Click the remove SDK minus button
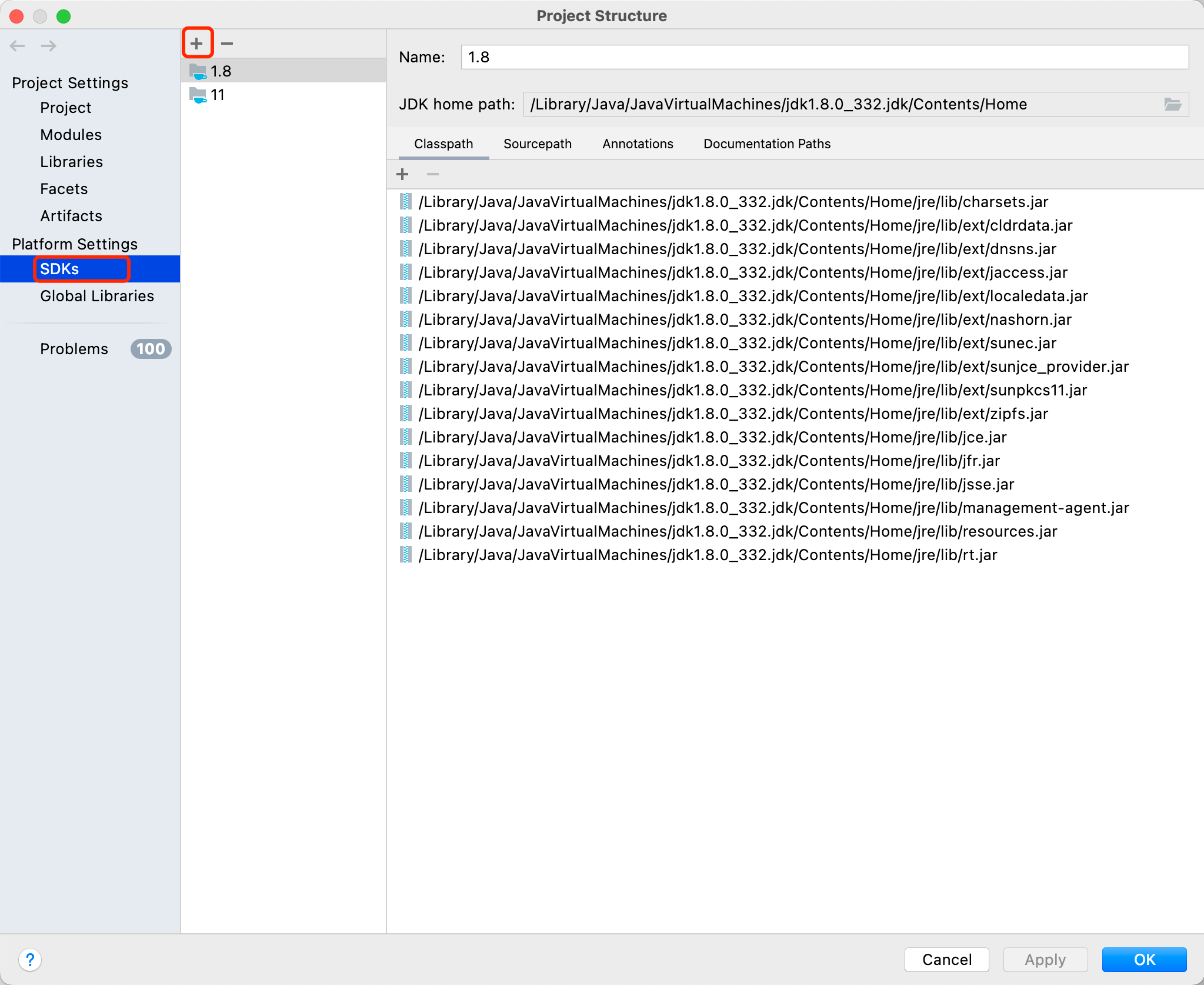This screenshot has height=985, width=1204. coord(227,43)
